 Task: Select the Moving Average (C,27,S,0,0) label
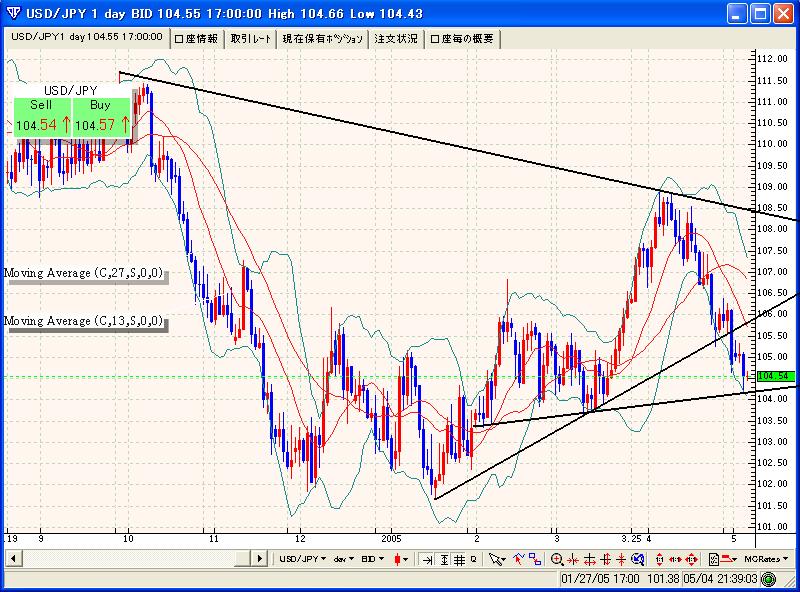click(x=84, y=273)
